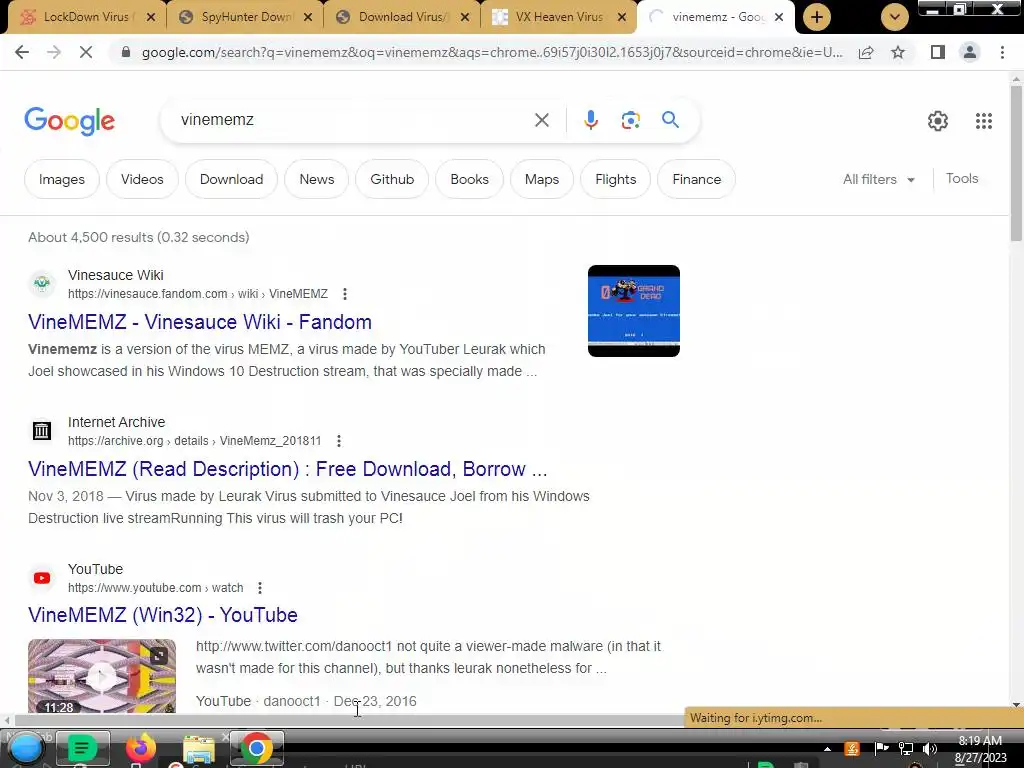Screen dimensions: 1024x768
Task: Open the network tray icon
Action: (x=906, y=748)
